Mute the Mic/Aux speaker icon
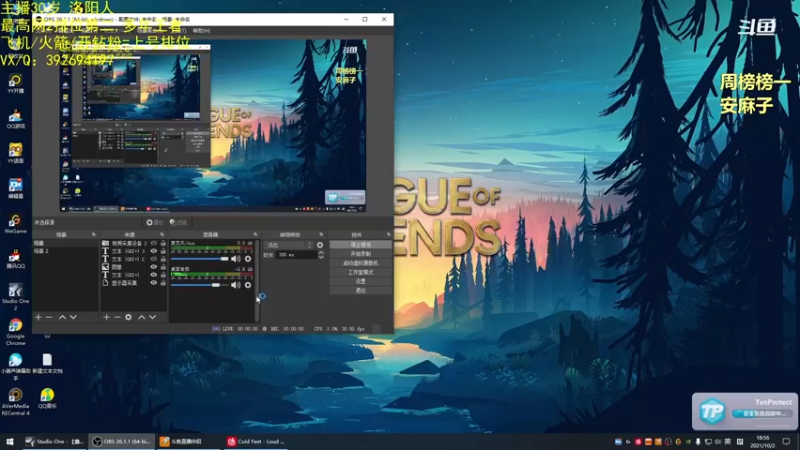The image size is (800, 450). point(236,259)
